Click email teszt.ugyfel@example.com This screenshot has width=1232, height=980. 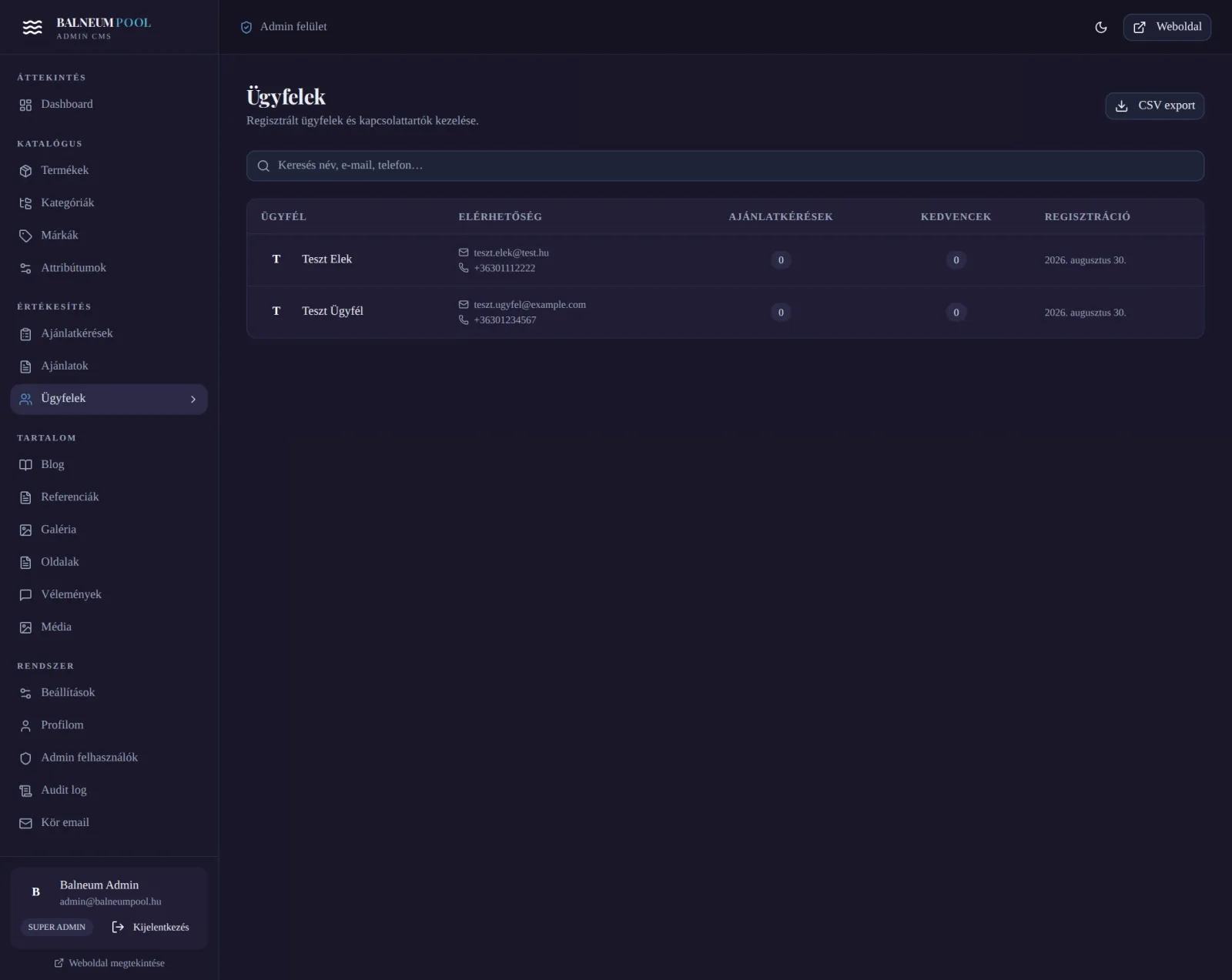(530, 305)
